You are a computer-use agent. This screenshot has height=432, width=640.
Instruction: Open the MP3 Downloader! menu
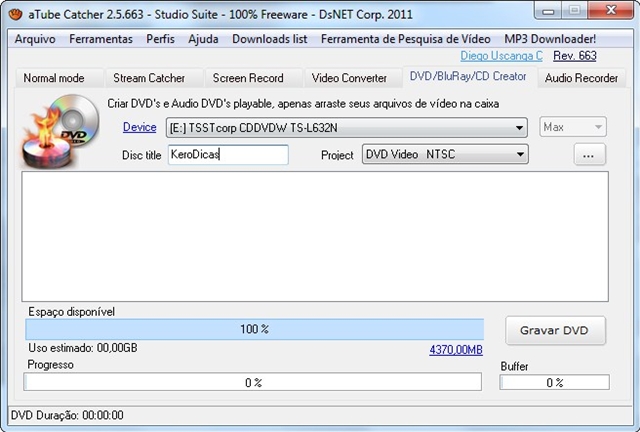pyautogui.click(x=550, y=39)
